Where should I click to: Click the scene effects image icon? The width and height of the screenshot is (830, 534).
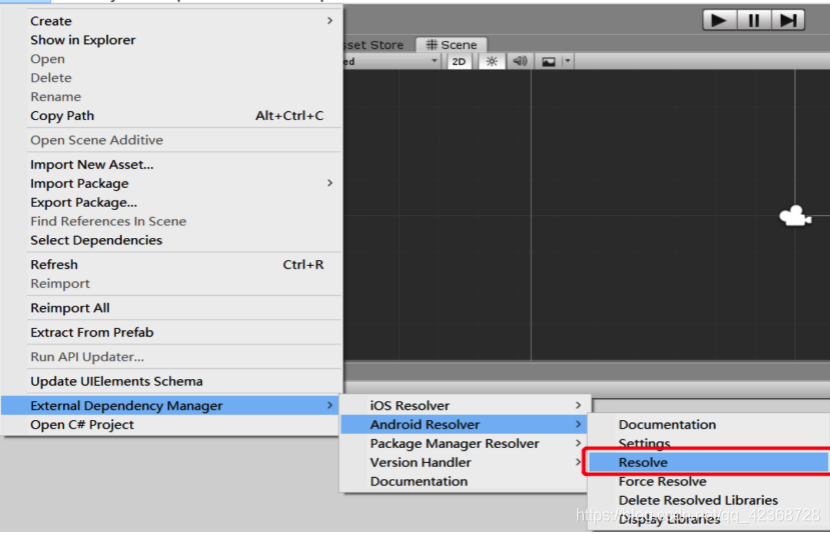pos(549,61)
